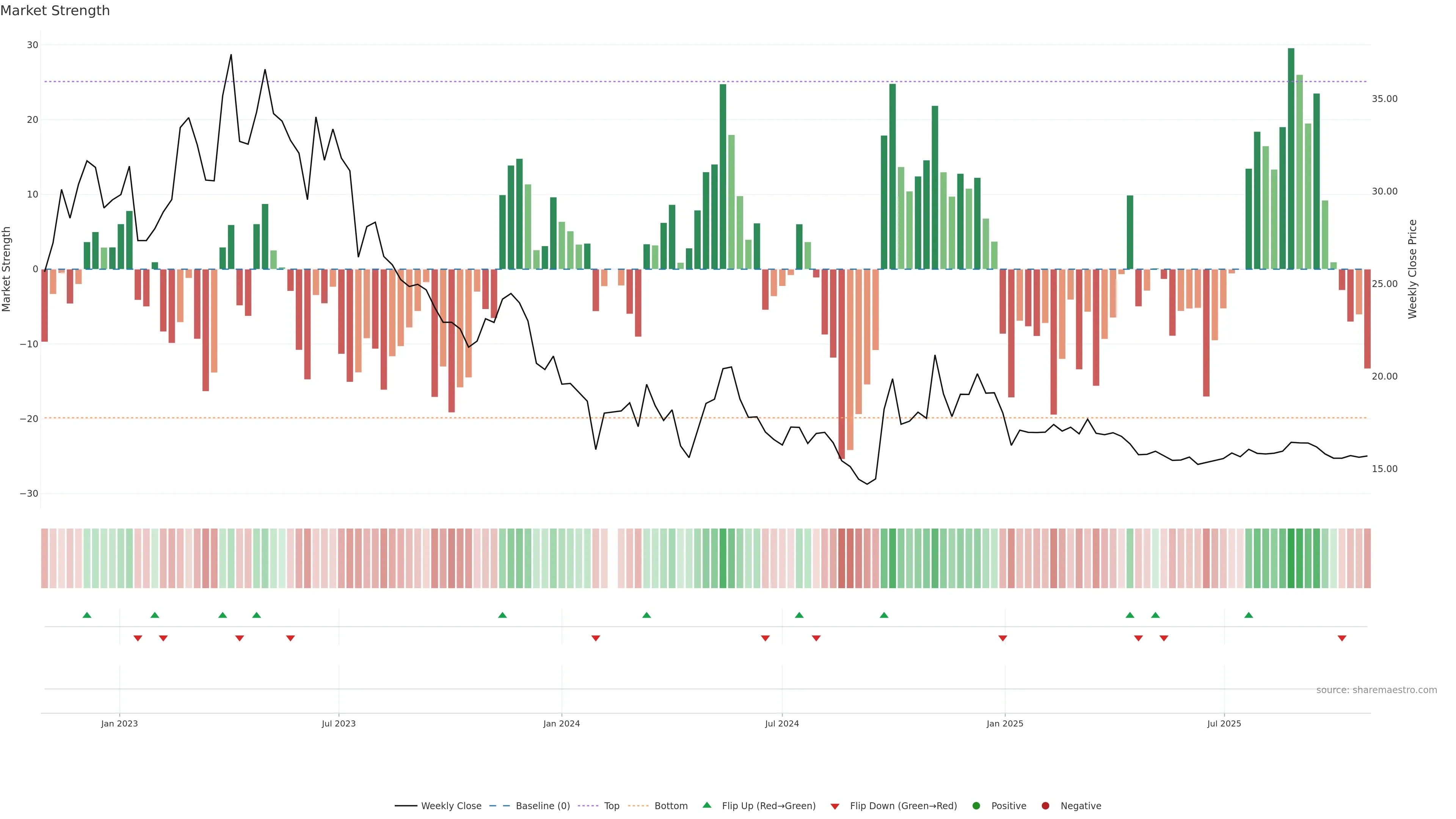Viewport: 1456px width, 819px height.
Task: Click the leftmost green flip-up triangle marker
Action: [86, 615]
